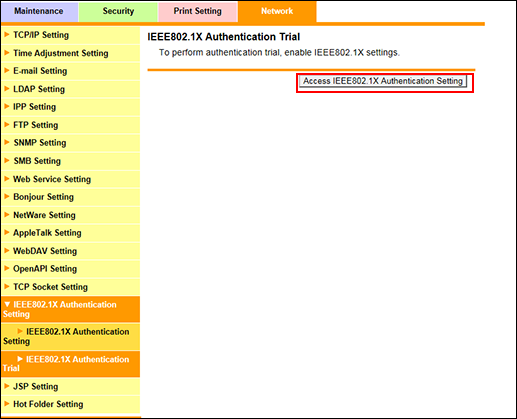Go to E-mail Setting
The image size is (517, 419).
[71, 71]
